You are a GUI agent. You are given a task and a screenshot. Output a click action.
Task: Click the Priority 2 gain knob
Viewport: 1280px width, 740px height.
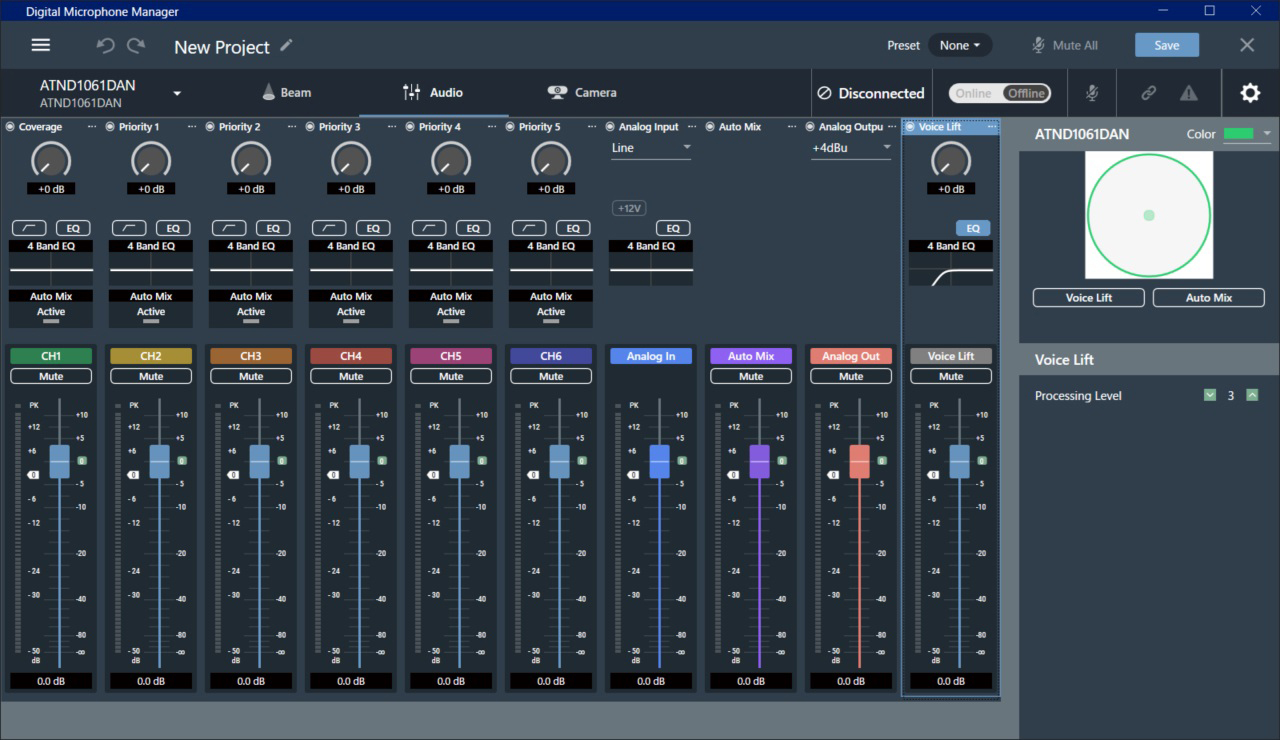click(251, 160)
